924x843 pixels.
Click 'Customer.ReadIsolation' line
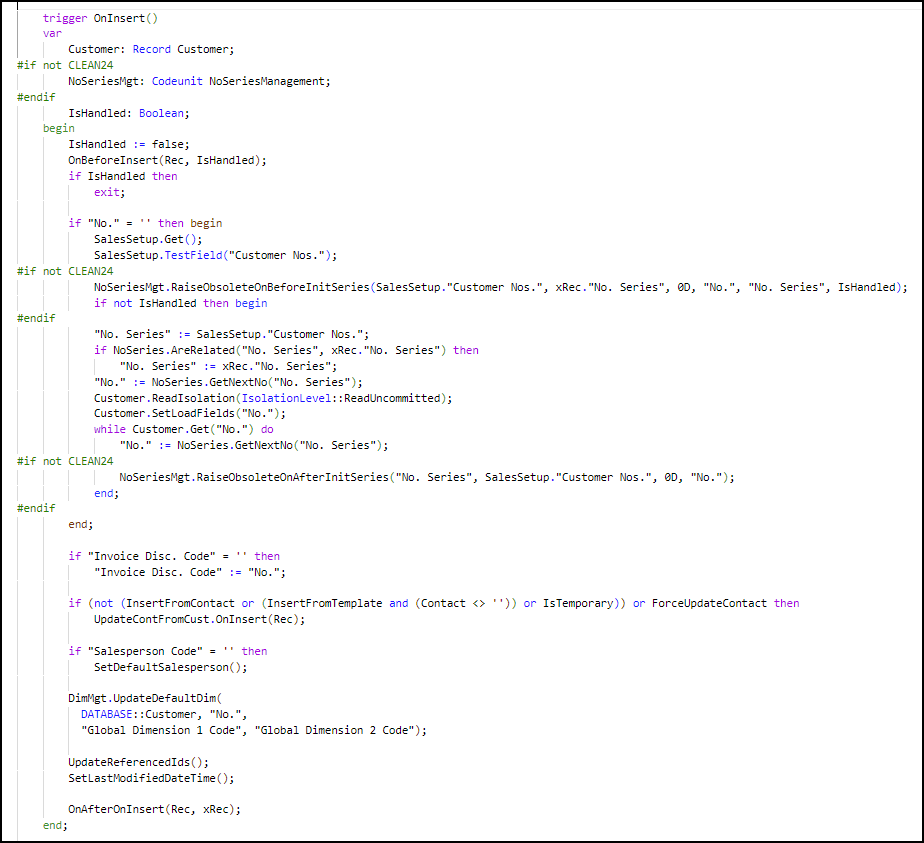(x=273, y=398)
